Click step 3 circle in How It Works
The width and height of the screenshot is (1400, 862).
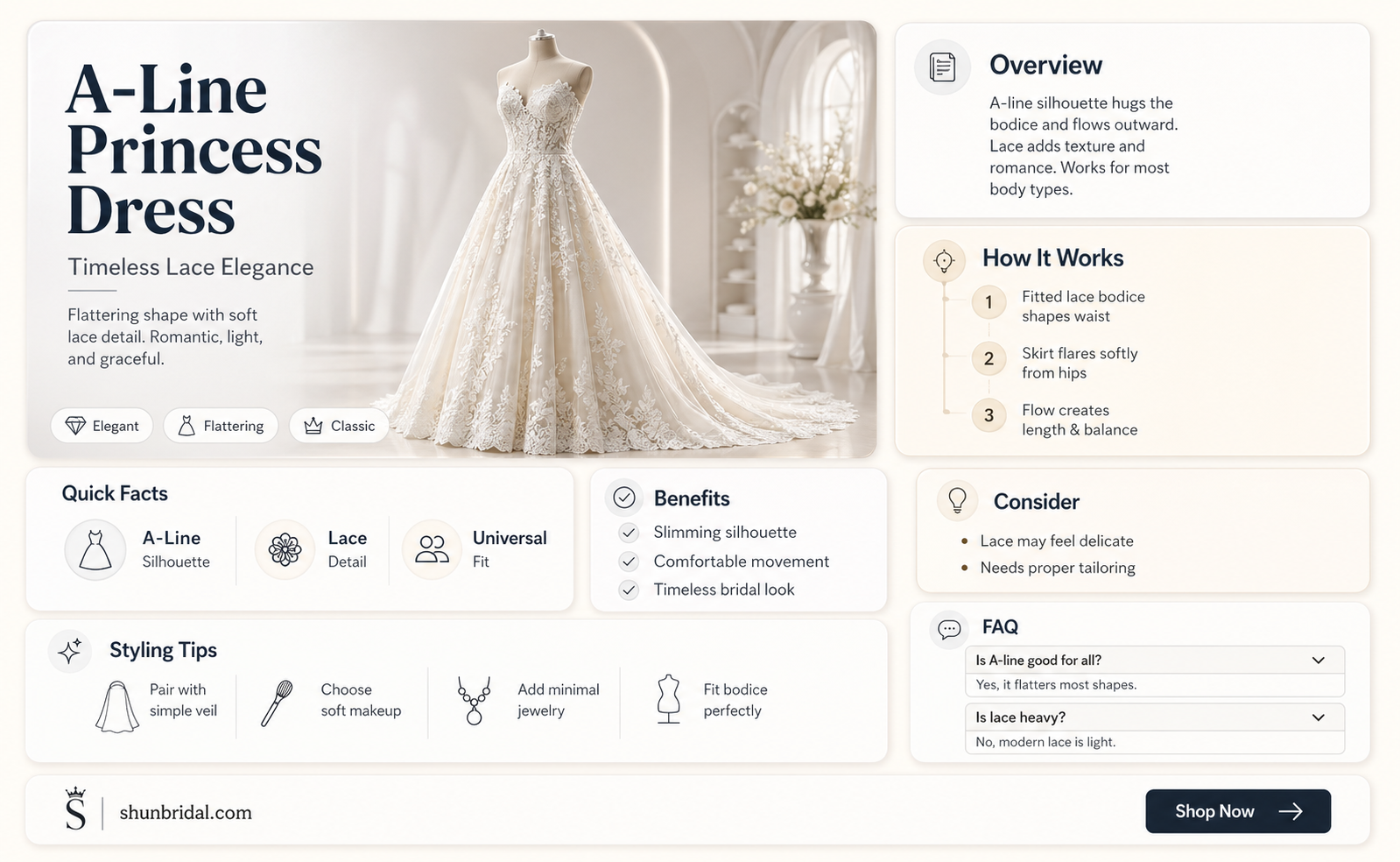pos(988,415)
